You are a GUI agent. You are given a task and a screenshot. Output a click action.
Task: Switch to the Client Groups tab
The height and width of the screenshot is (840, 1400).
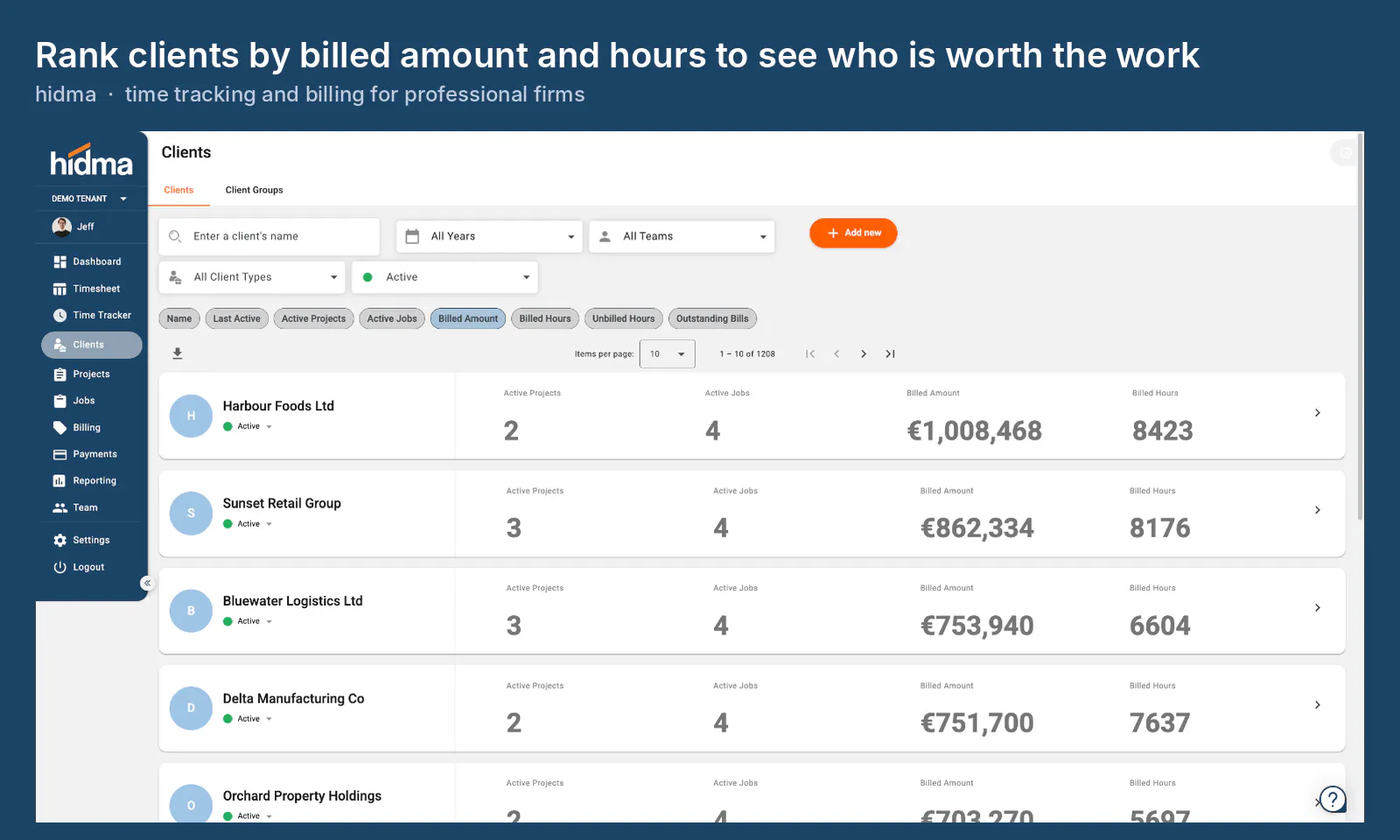(254, 190)
